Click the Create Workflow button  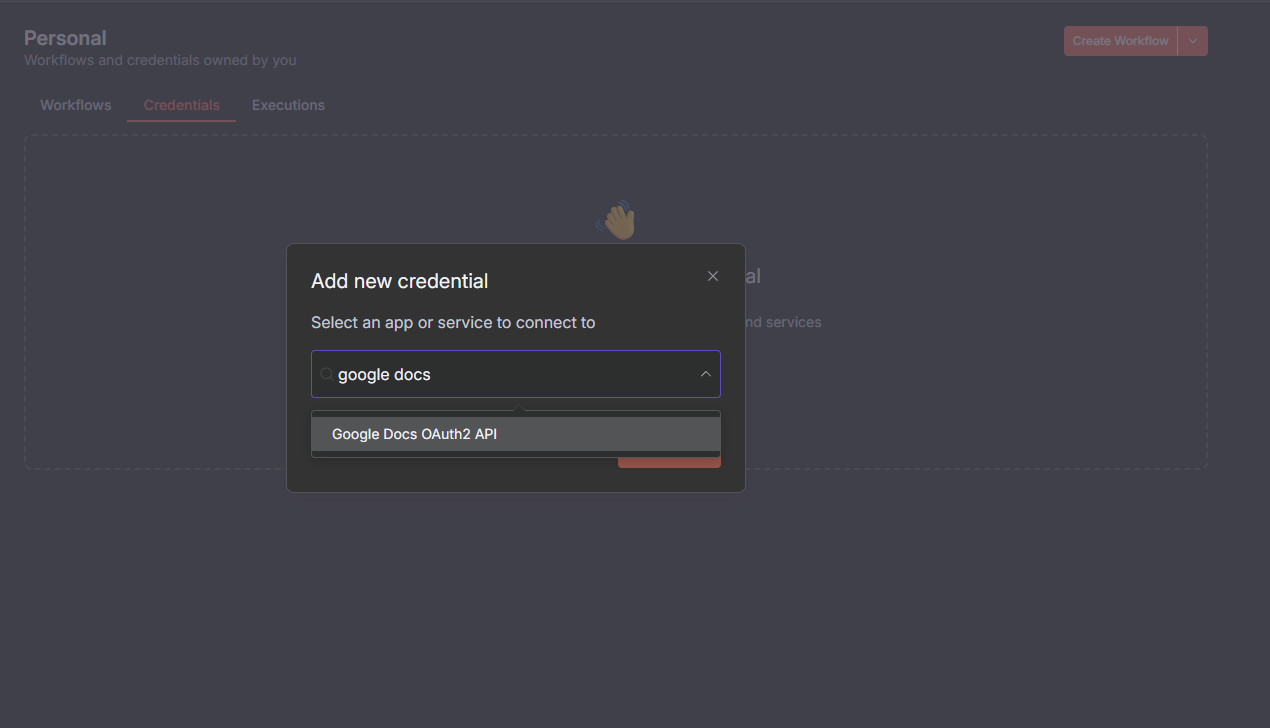coord(1121,41)
